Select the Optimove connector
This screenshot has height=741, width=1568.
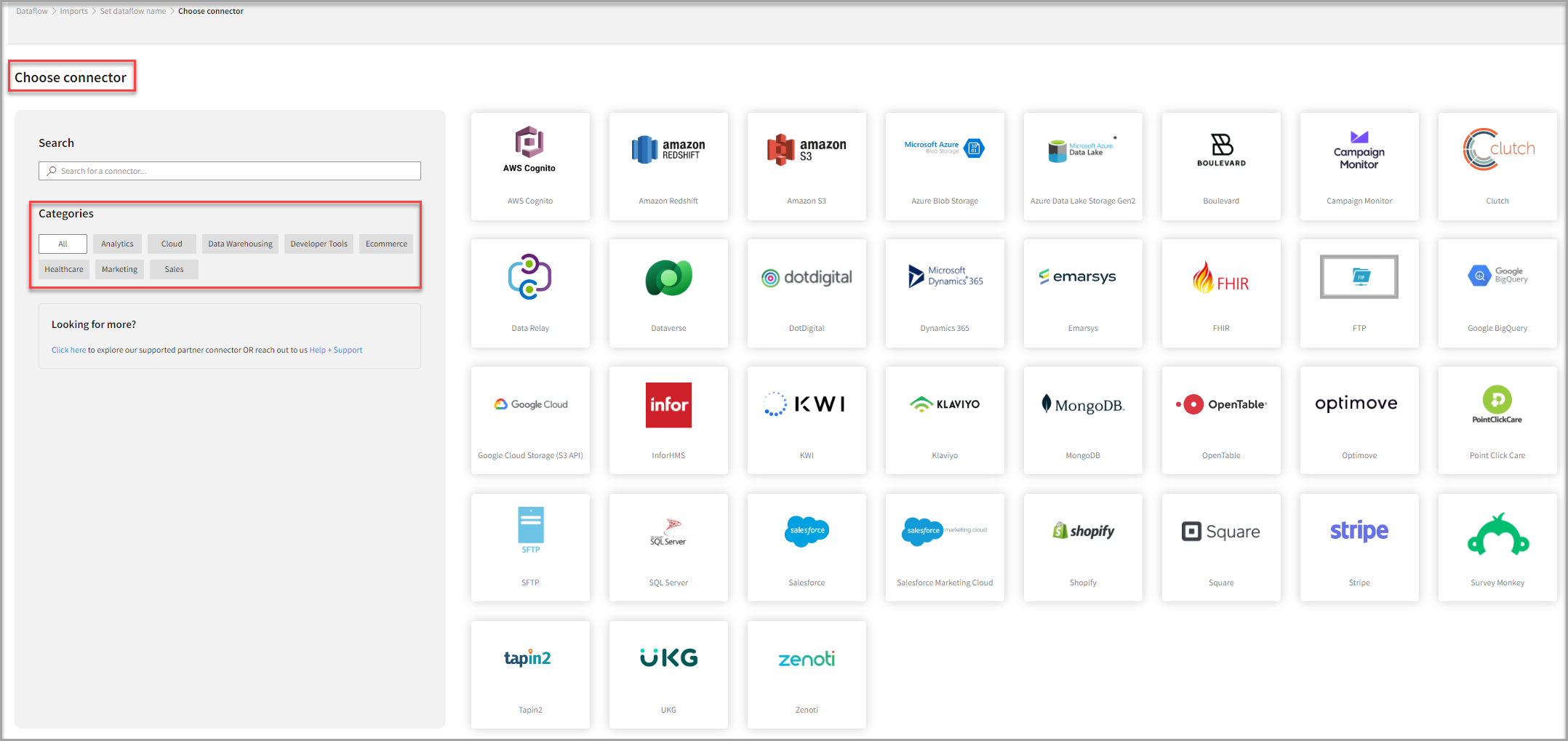click(1359, 421)
